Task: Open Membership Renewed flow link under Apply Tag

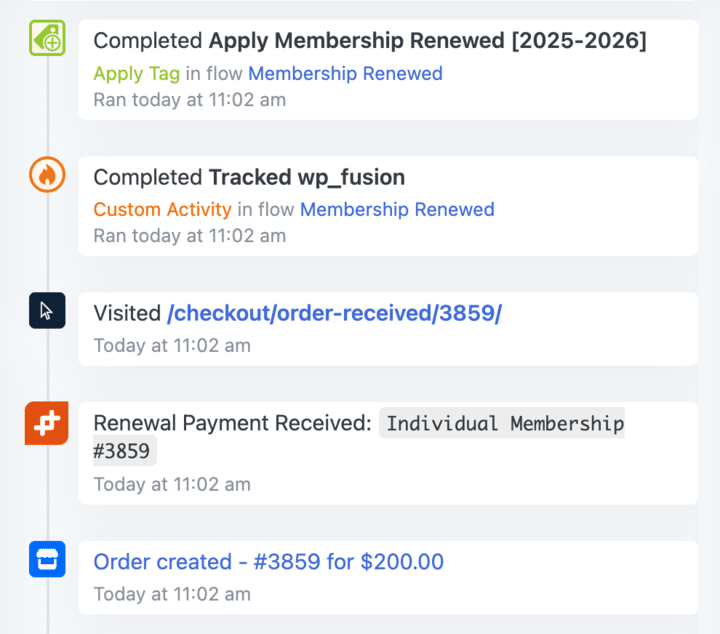Action: (345, 73)
